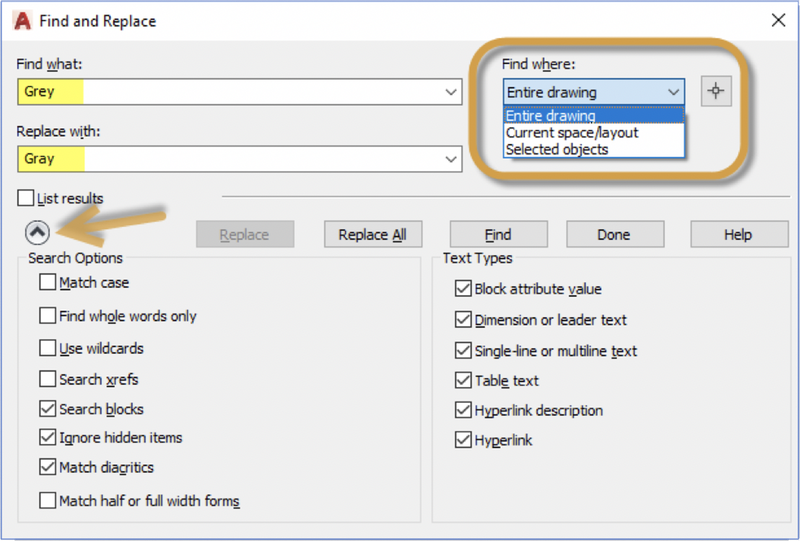Screen dimensions: 800x541
Task: Click the Find button
Action: coord(497,235)
